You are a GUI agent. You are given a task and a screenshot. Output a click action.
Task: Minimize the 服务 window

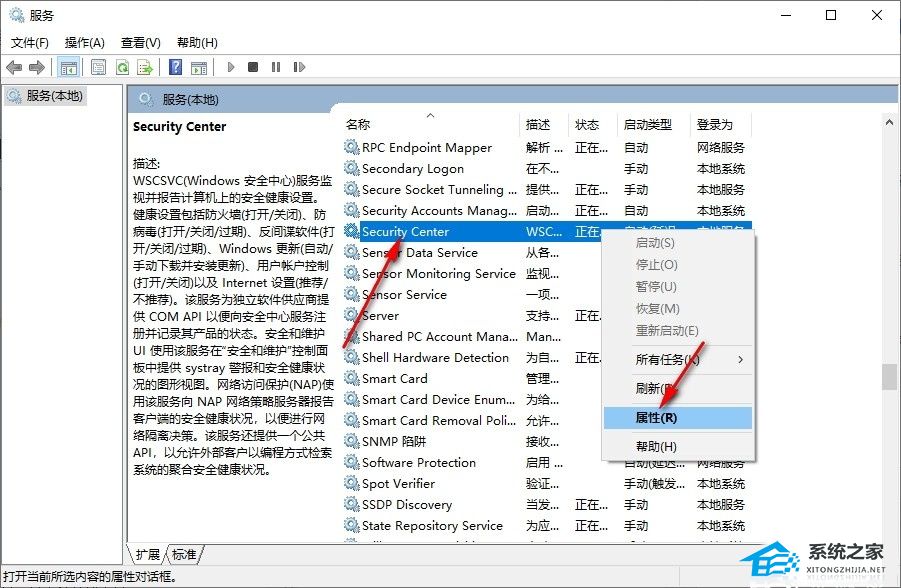[786, 15]
